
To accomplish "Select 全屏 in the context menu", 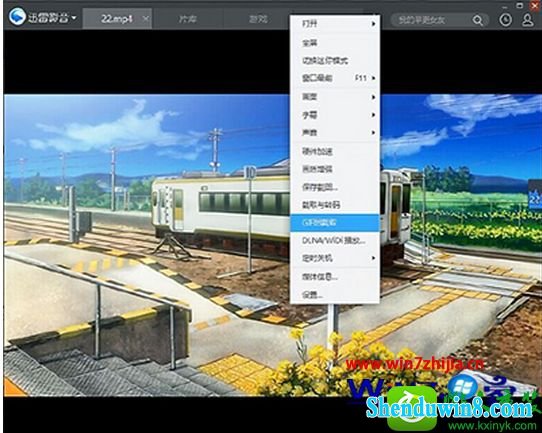I will 335,43.
